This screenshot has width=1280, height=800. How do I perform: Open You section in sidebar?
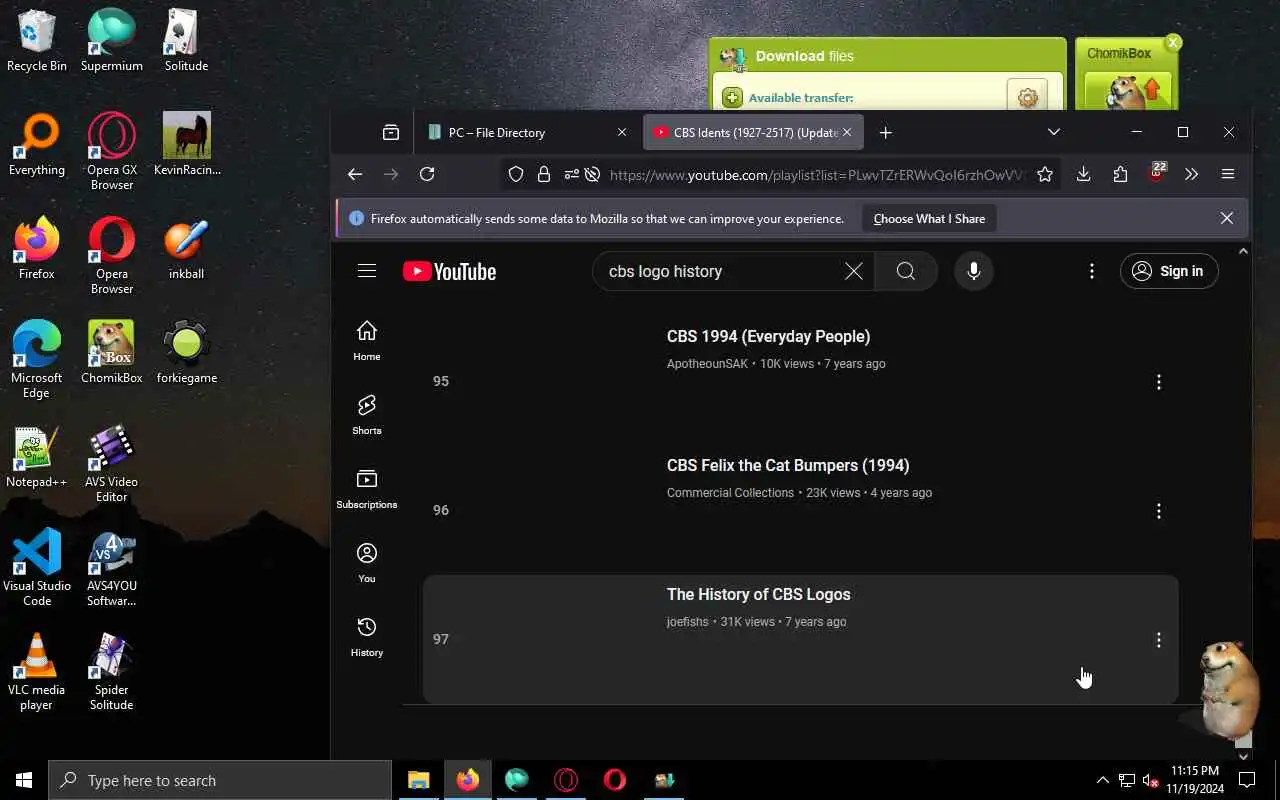367,562
